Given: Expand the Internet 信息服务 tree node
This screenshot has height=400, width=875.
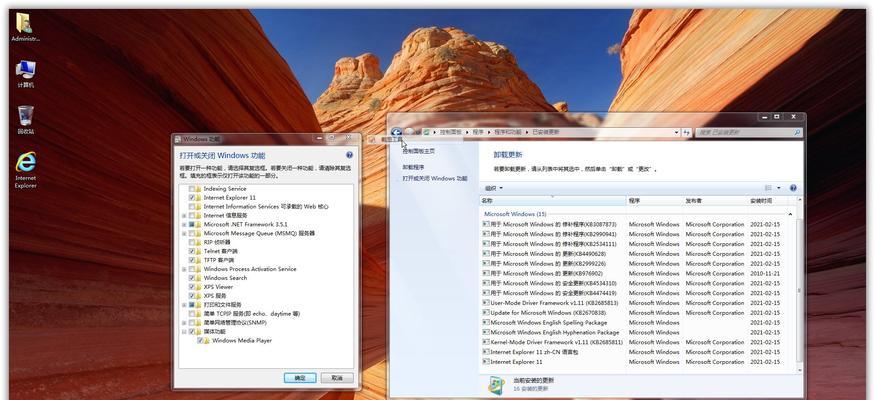Looking at the screenshot, I should 184,215.
